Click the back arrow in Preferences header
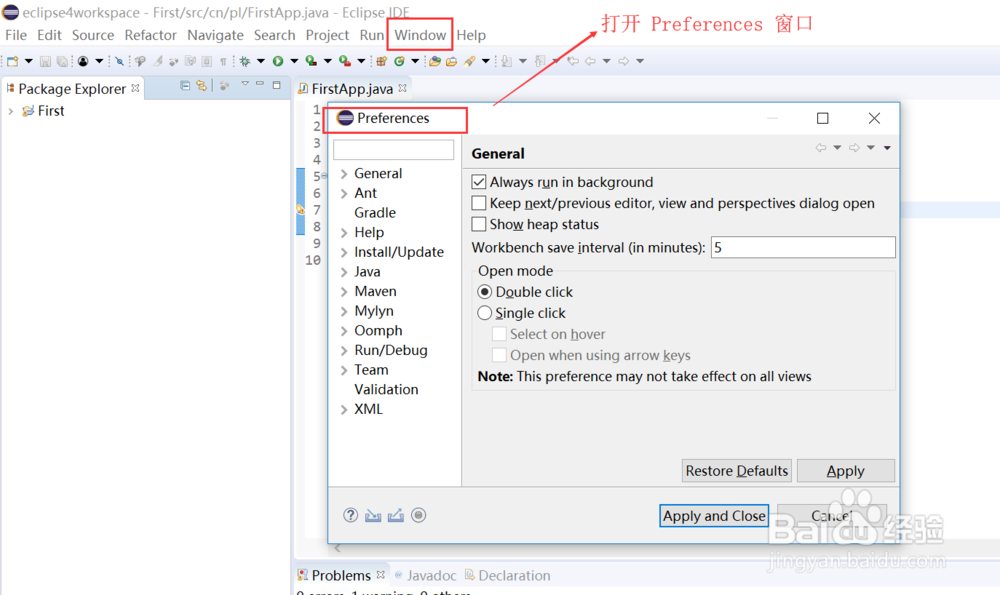 click(821, 148)
